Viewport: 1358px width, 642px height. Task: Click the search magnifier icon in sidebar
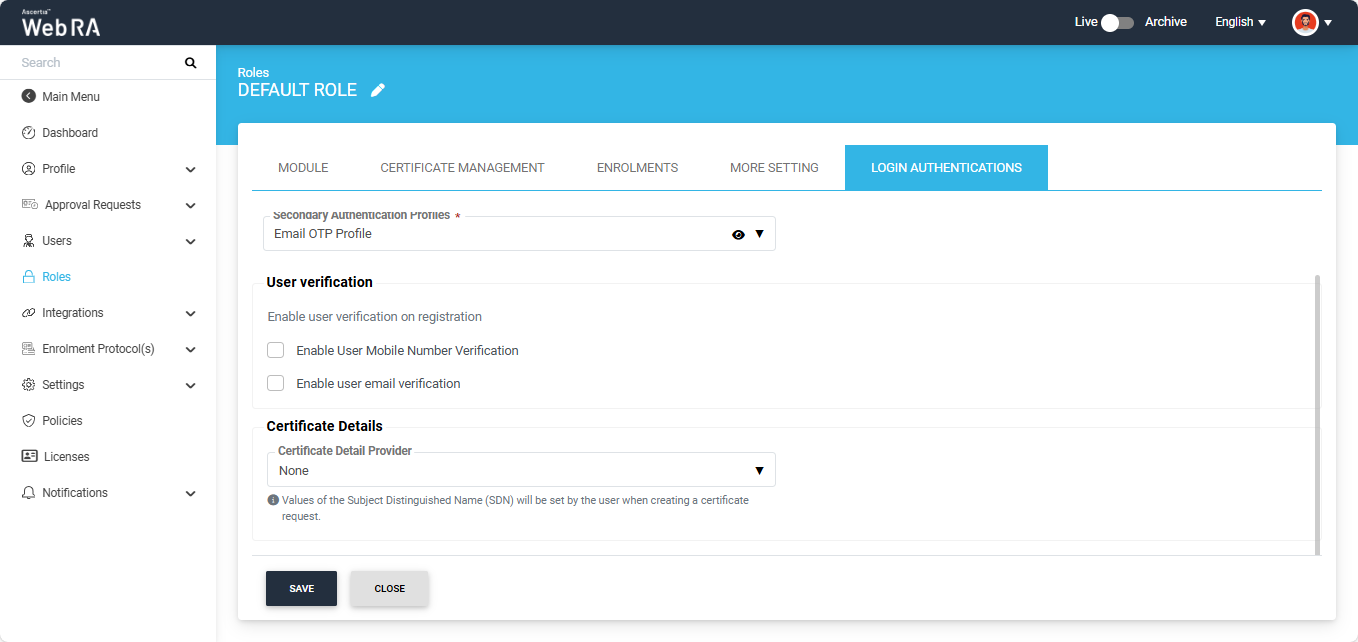click(191, 63)
